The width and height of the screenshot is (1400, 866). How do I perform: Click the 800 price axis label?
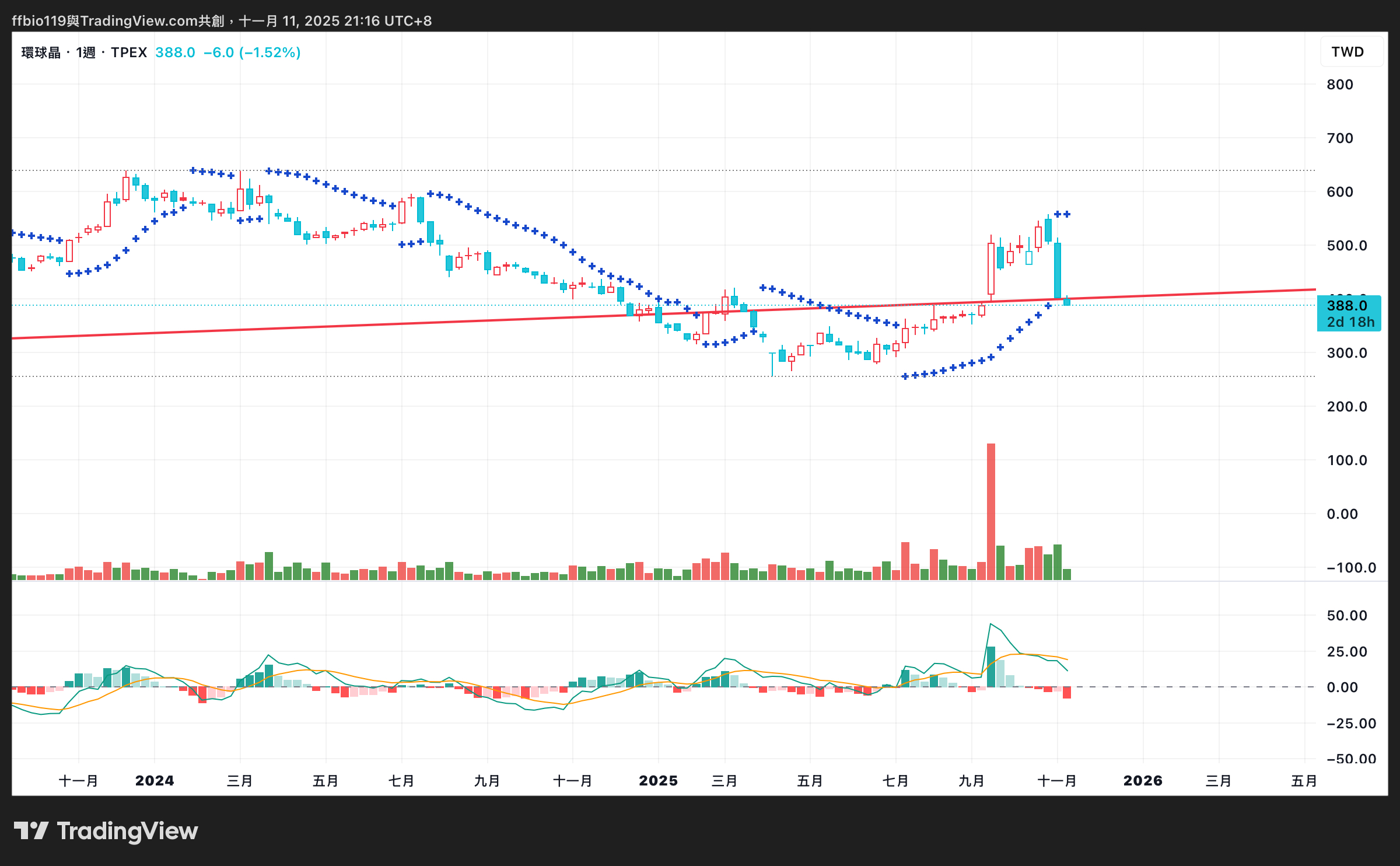point(1339,85)
